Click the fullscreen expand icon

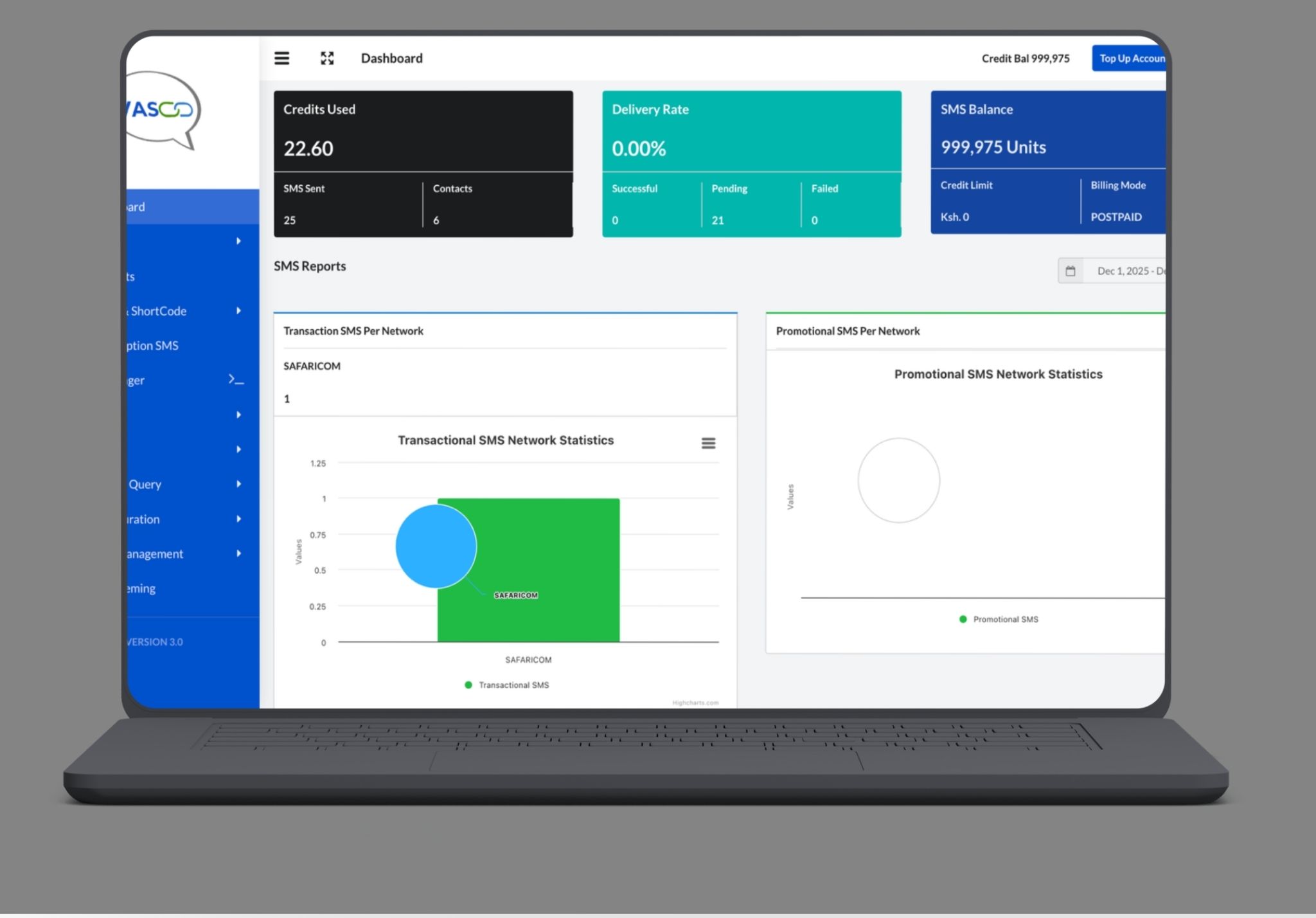[x=327, y=59]
